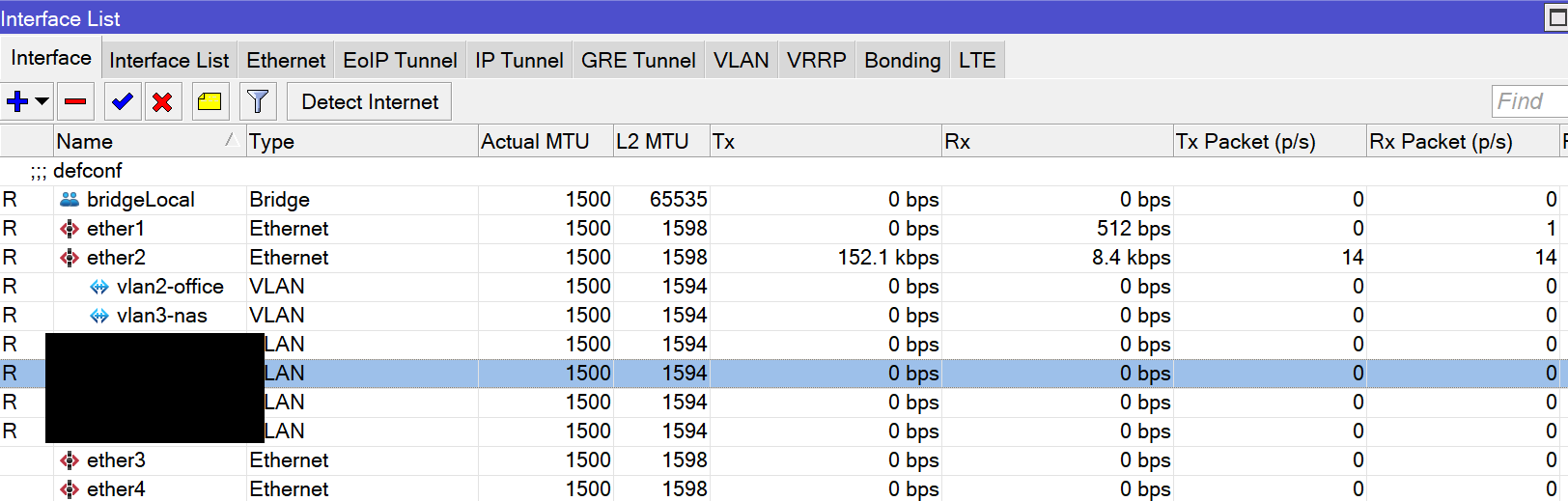Click the window maximize box in title bar
This screenshot has width=1568, height=501.
click(1556, 18)
